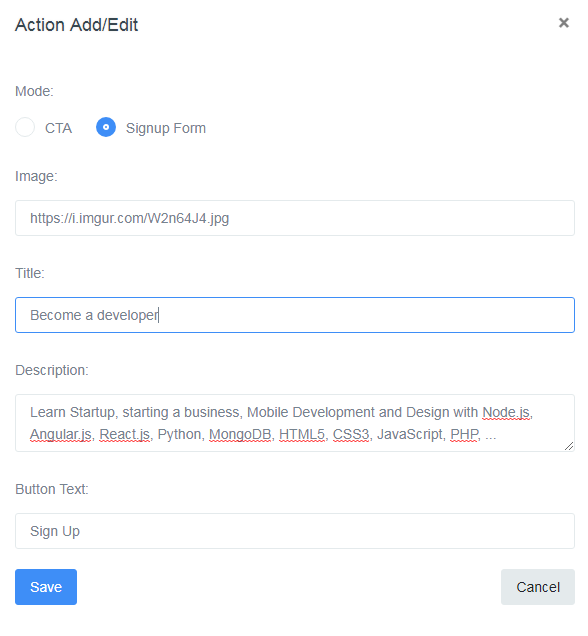Click the misspelled word 'MongoDB' in Description

(x=240, y=434)
